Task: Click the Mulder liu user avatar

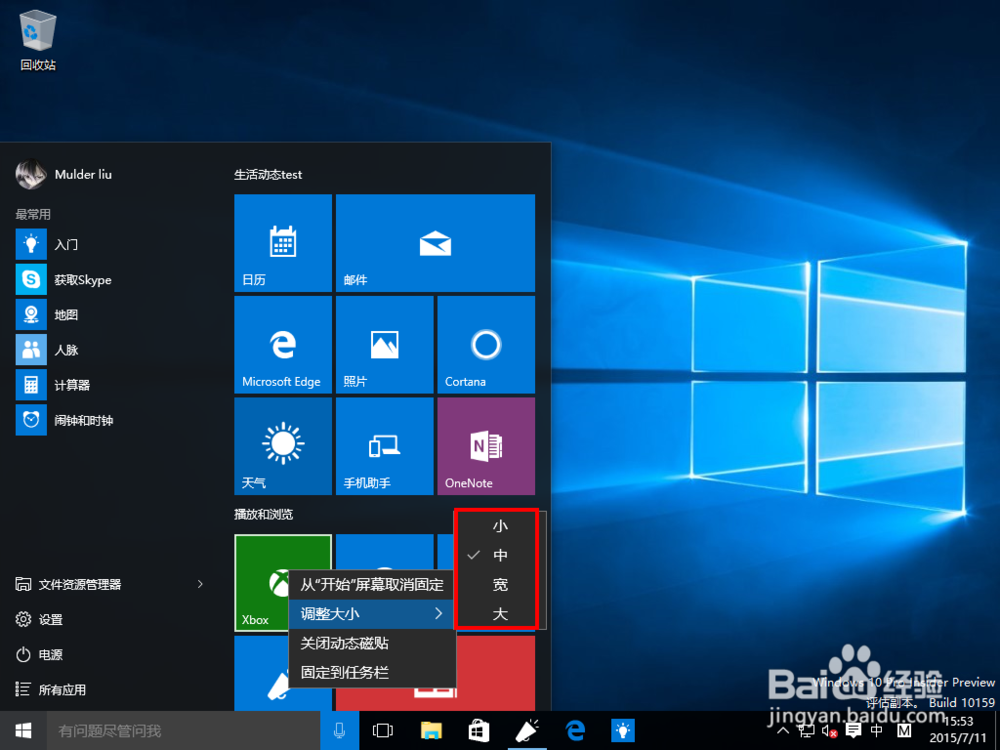Action: 31,174
